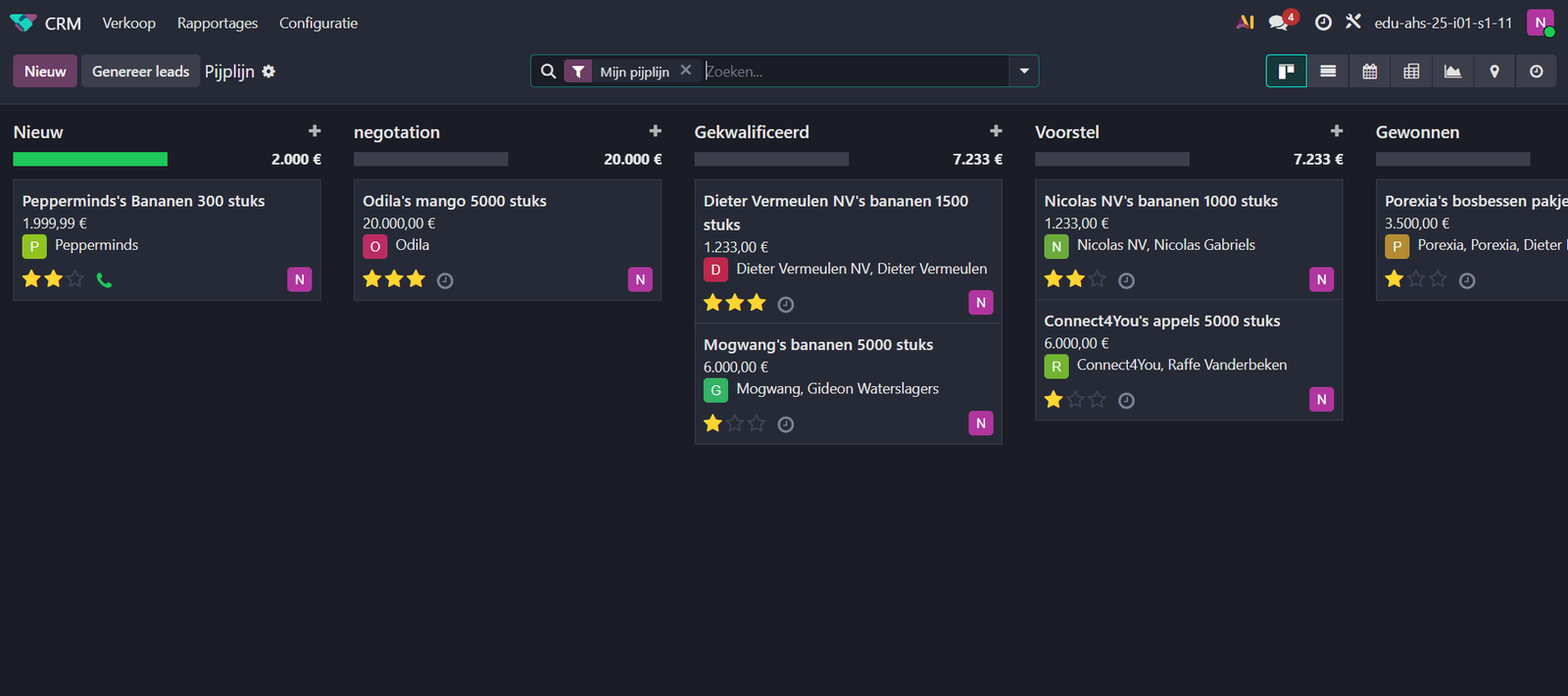Viewport: 1568px width, 696px height.
Task: Expand the search options dropdown arrow
Action: pos(1024,72)
